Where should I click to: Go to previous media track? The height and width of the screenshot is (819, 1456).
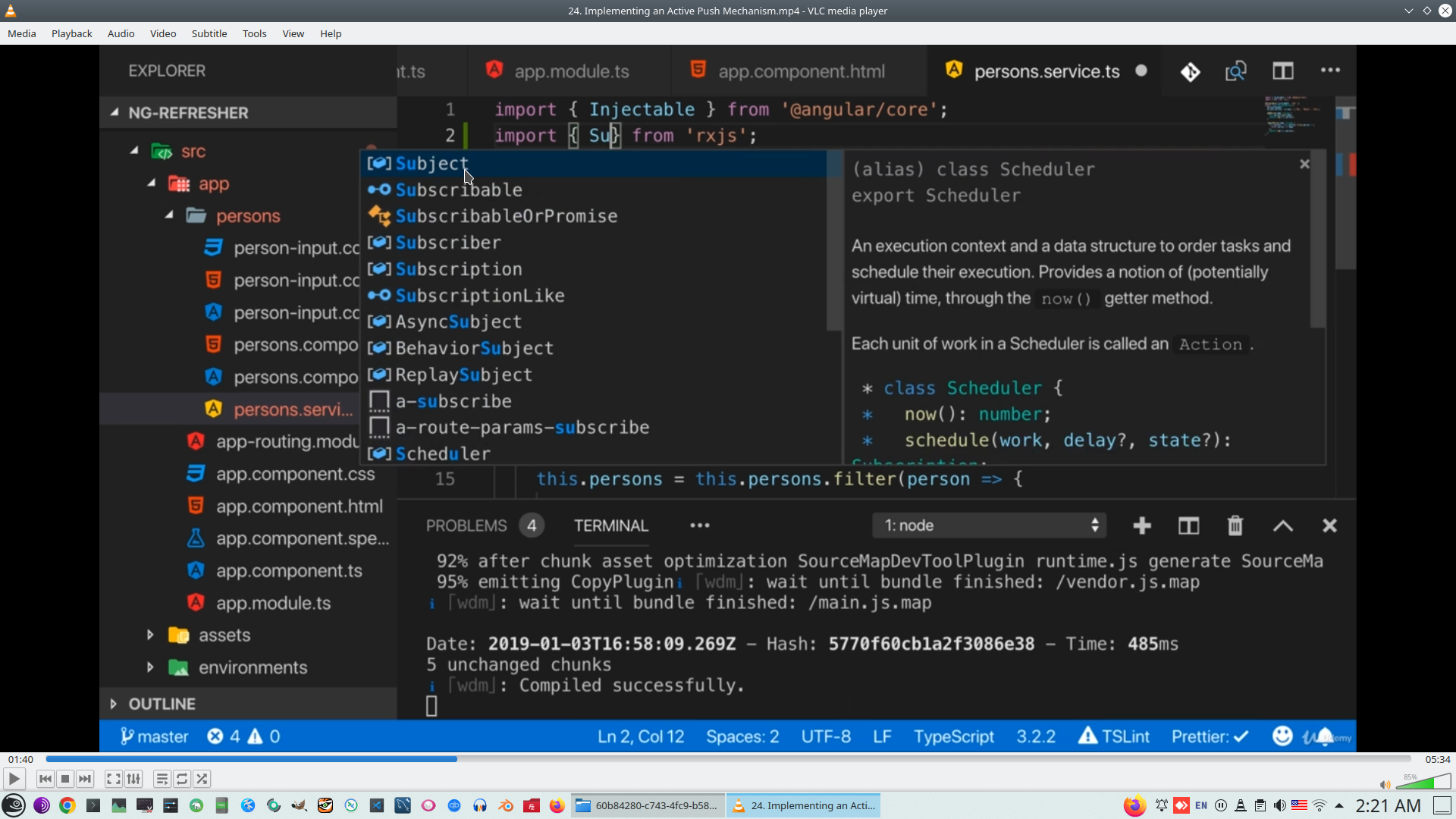pyautogui.click(x=45, y=779)
